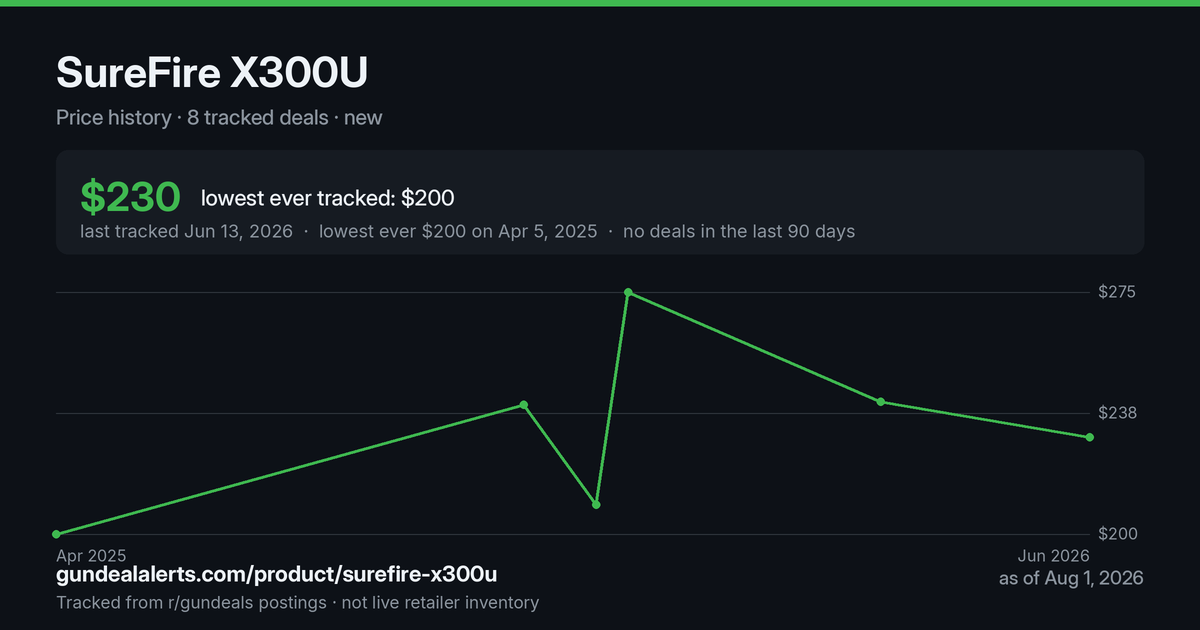Open the gundealalerts.com product URL
The image size is (1200, 630).
277,575
